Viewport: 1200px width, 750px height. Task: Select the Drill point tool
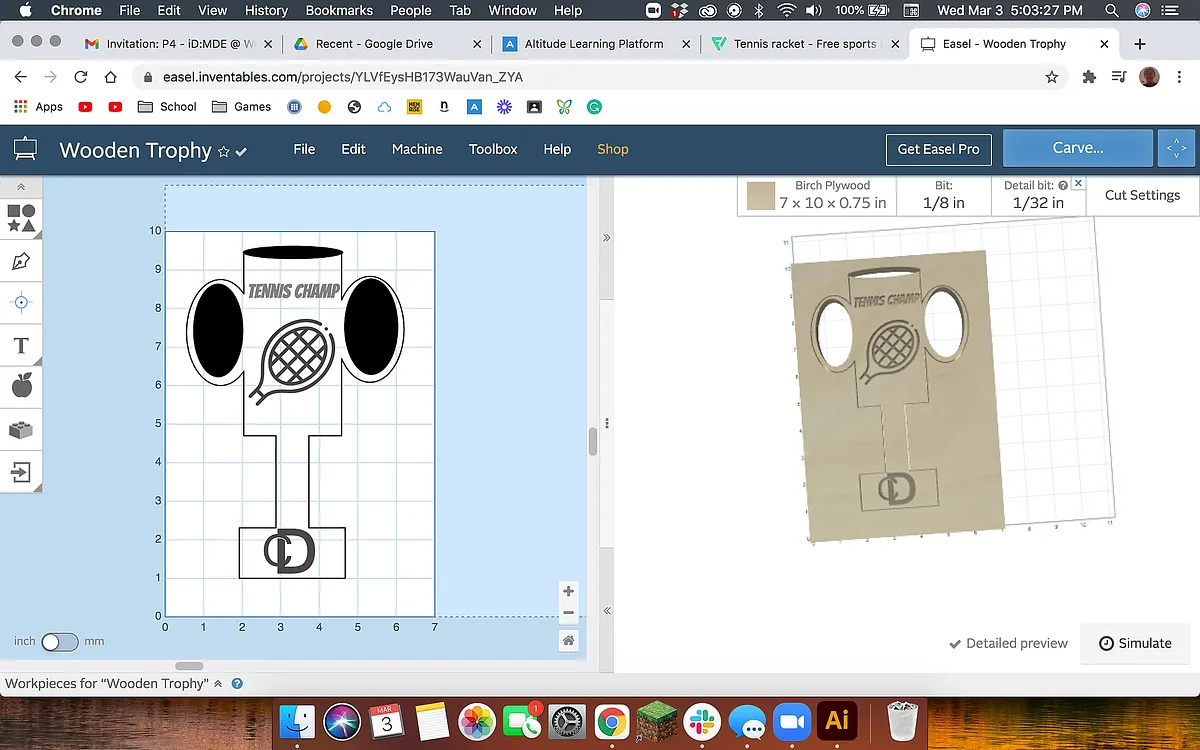coord(21,302)
